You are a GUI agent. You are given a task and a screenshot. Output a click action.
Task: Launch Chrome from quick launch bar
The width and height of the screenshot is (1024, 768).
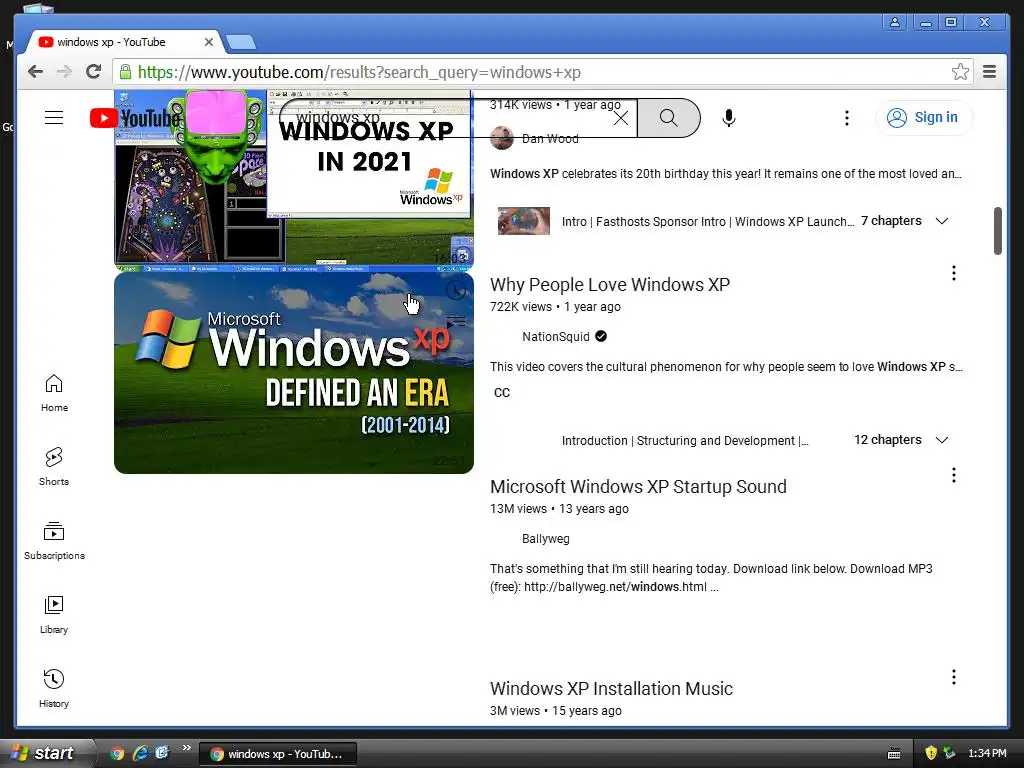[117, 753]
